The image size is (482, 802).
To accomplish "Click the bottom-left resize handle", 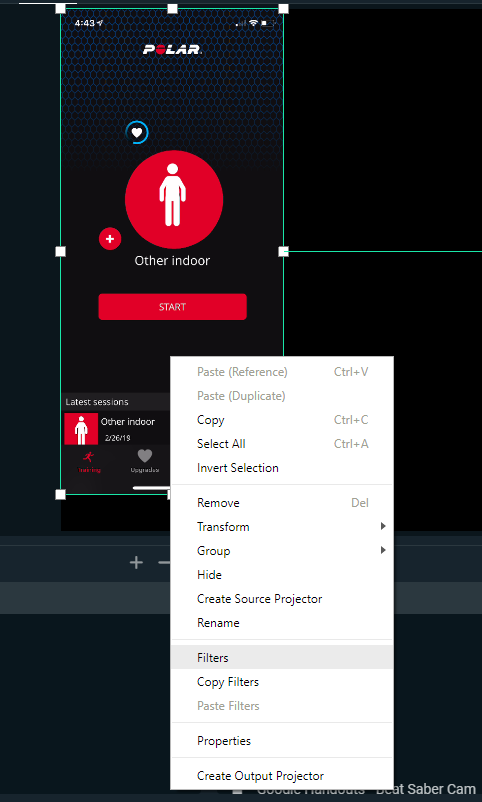I will [60, 494].
